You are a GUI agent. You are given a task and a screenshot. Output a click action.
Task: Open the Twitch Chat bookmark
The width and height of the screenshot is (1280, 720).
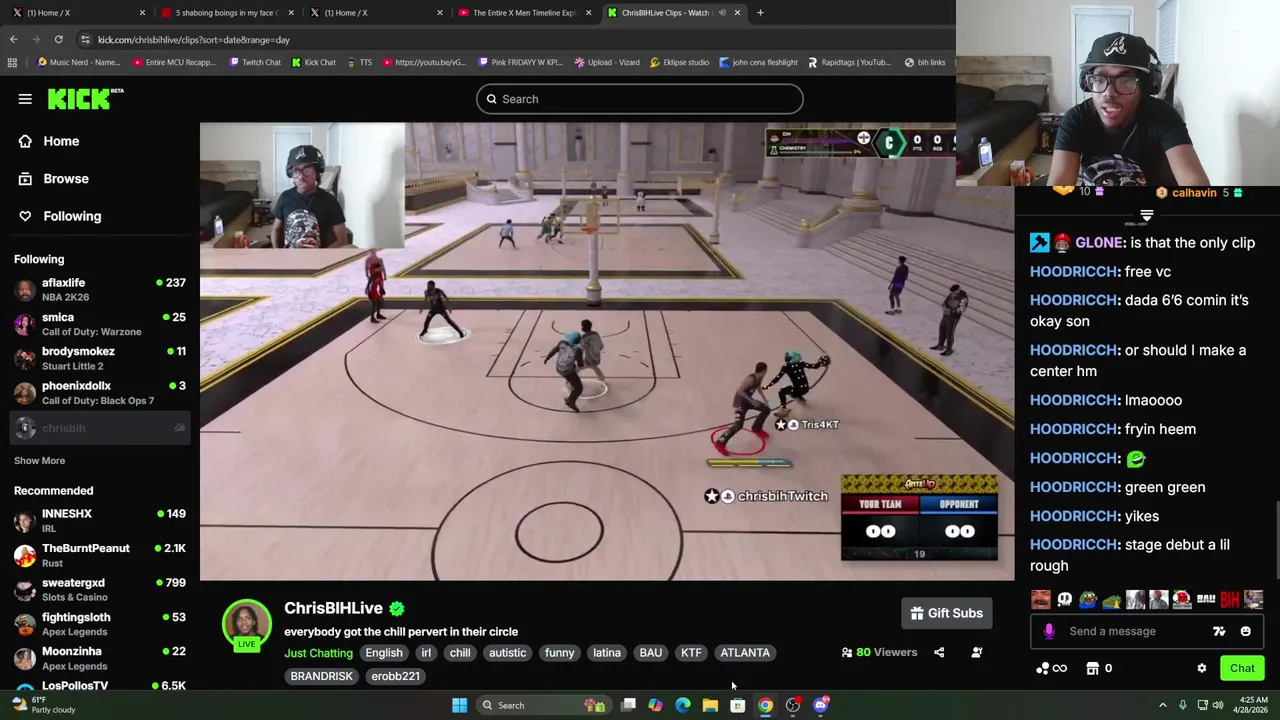click(x=255, y=62)
